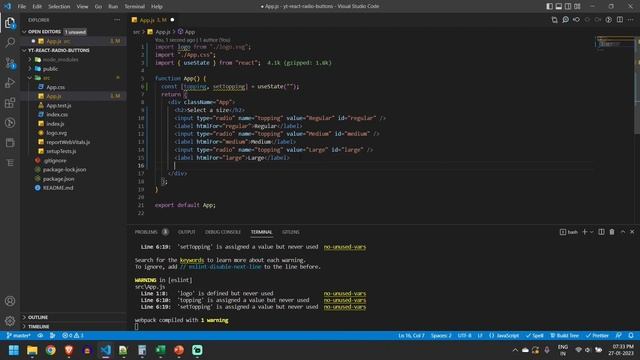Toggle primary side bar layout button
Image resolution: width=640 pixels, height=360 pixels.
[549, 6]
